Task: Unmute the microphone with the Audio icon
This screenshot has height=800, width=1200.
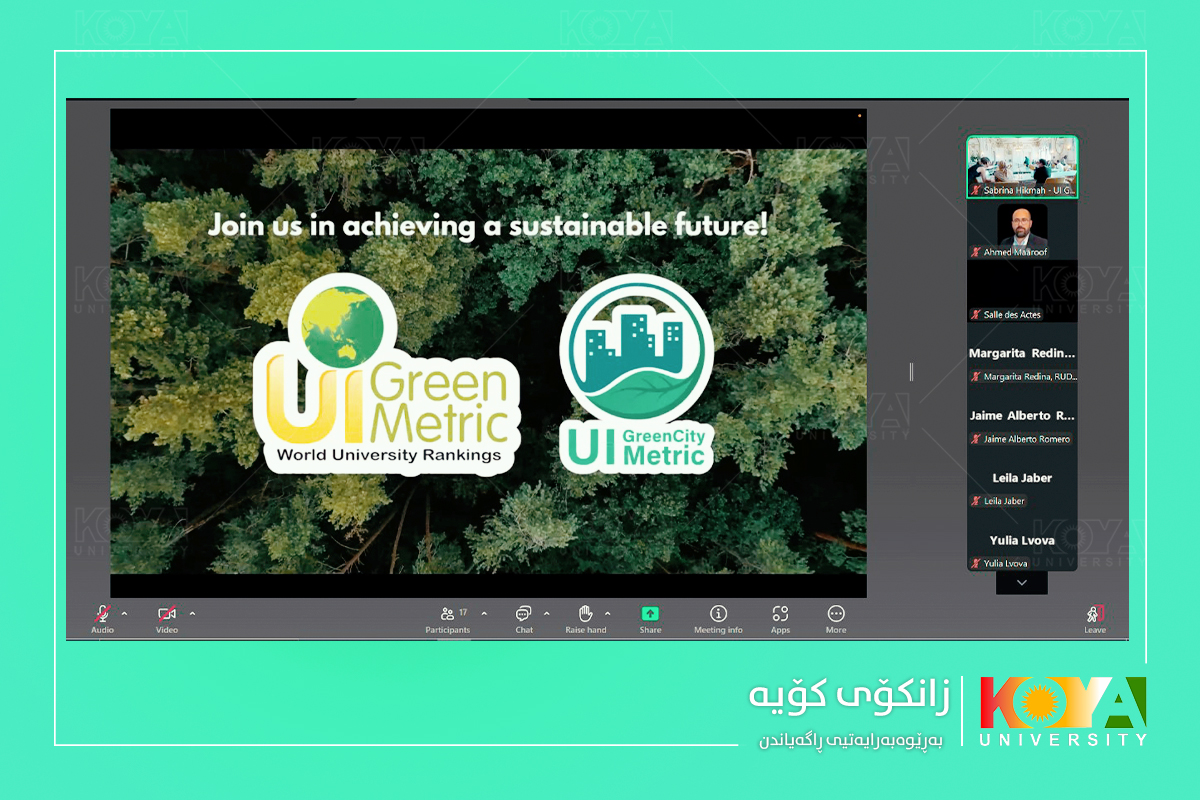Action: pos(102,613)
